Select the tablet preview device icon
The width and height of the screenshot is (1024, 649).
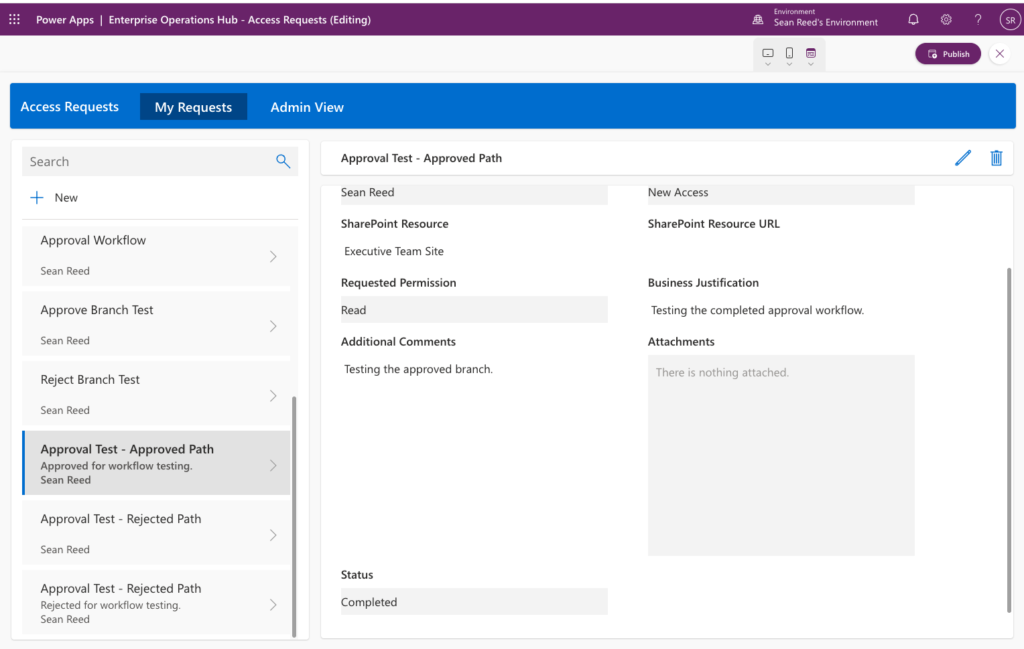click(768, 54)
